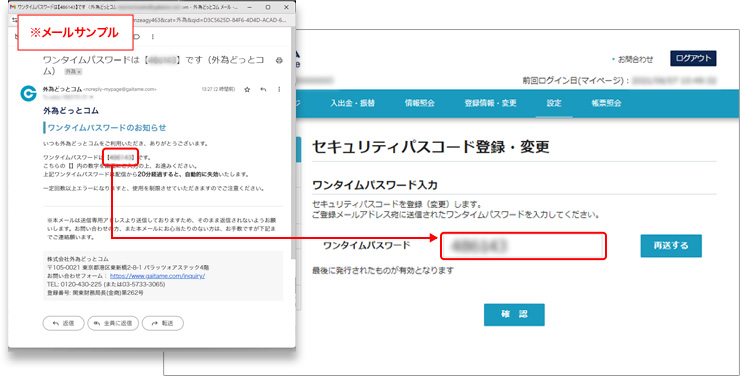Open the more menu in the mail toolbar

tap(152, 37)
